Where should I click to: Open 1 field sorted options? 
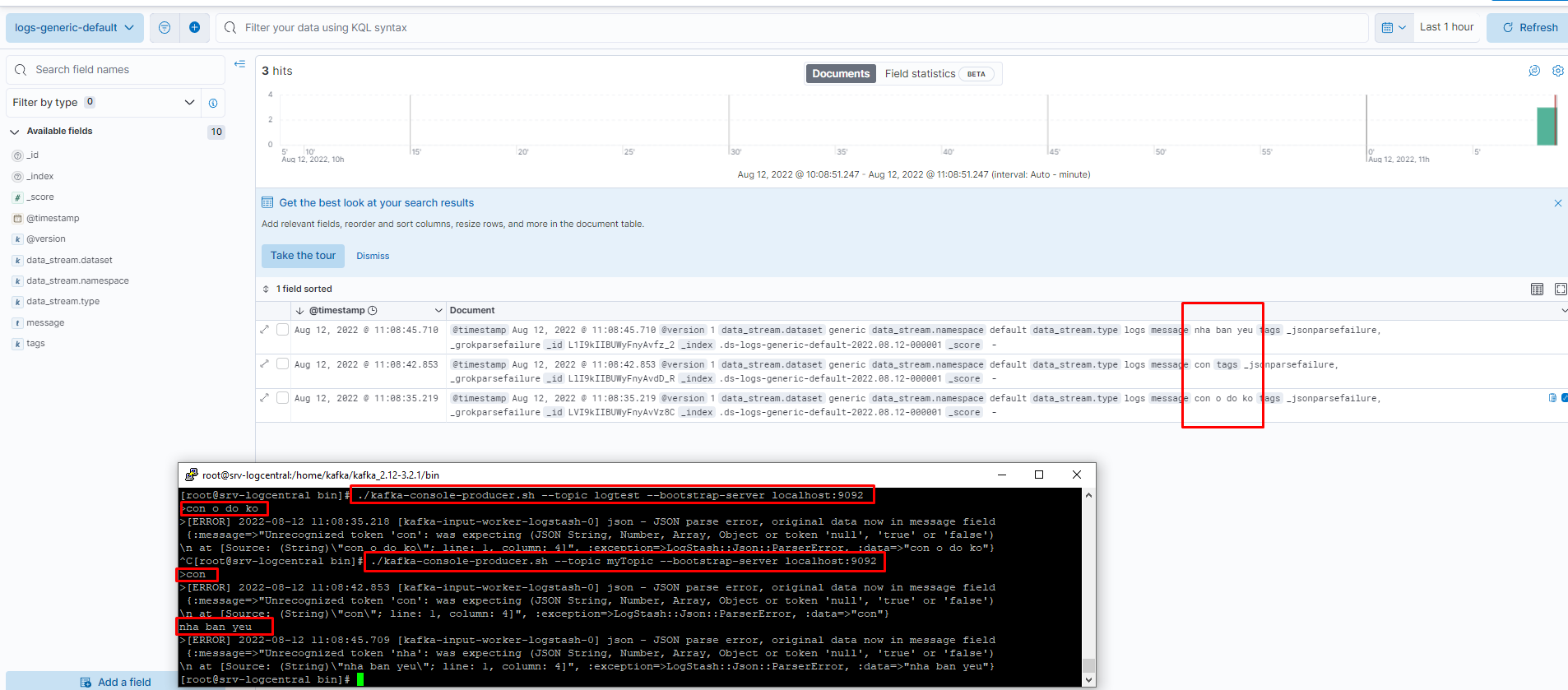pos(298,289)
